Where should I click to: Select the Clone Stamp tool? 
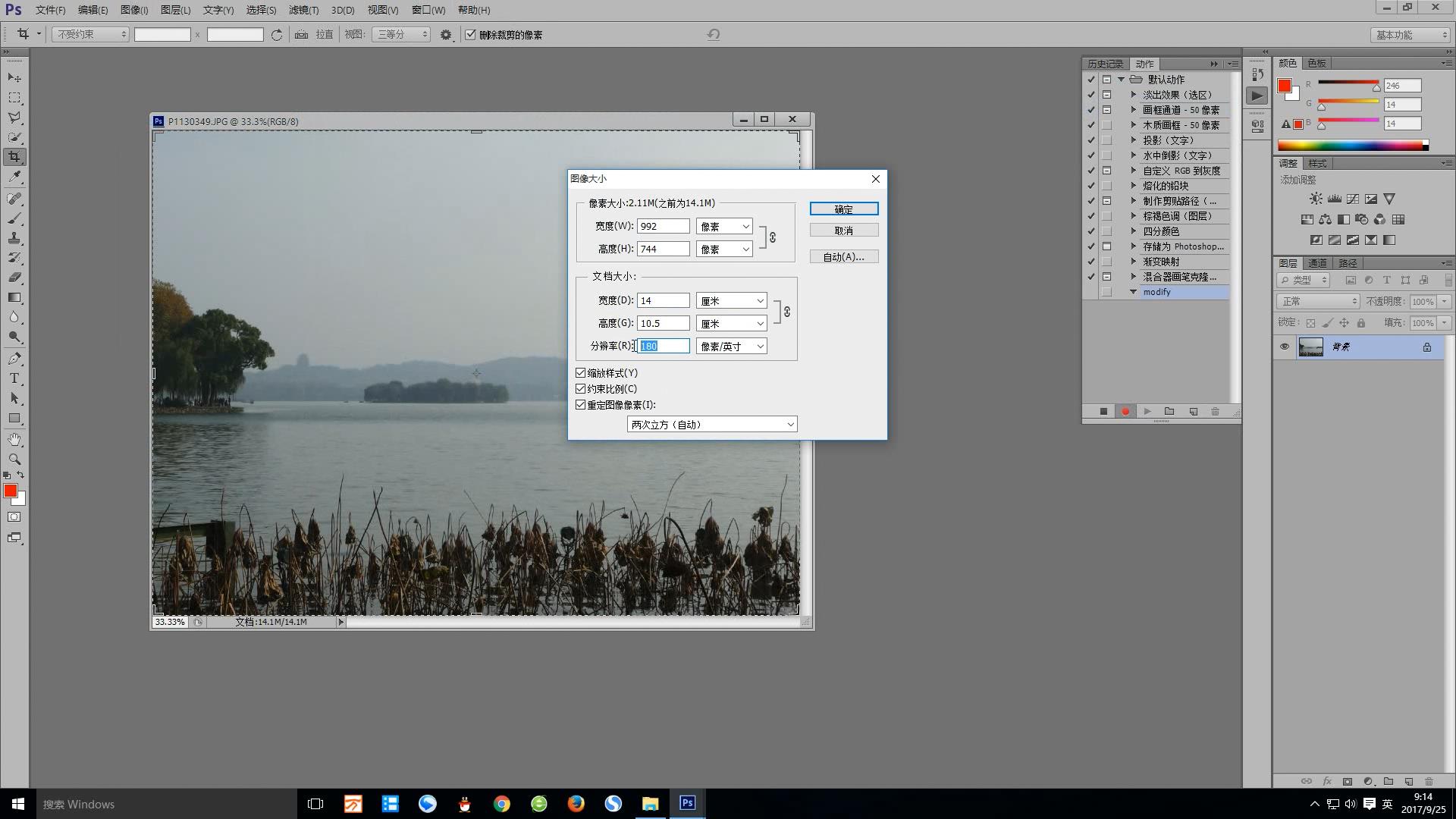pos(14,238)
